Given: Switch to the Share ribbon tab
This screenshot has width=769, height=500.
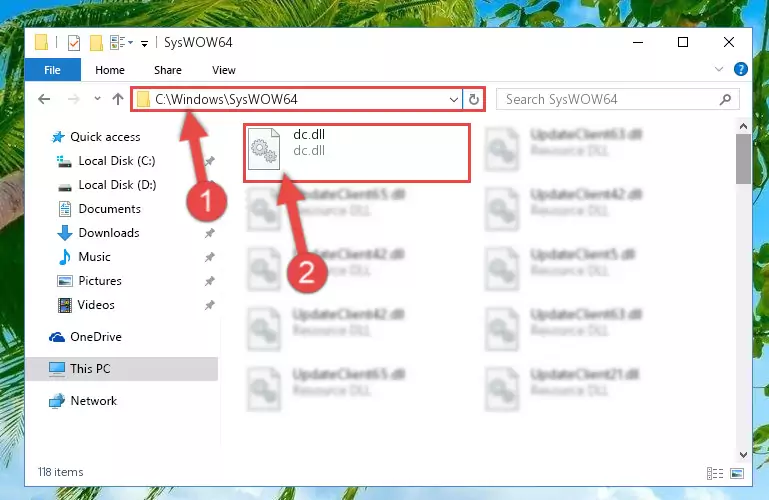Looking at the screenshot, I should click(x=168, y=70).
